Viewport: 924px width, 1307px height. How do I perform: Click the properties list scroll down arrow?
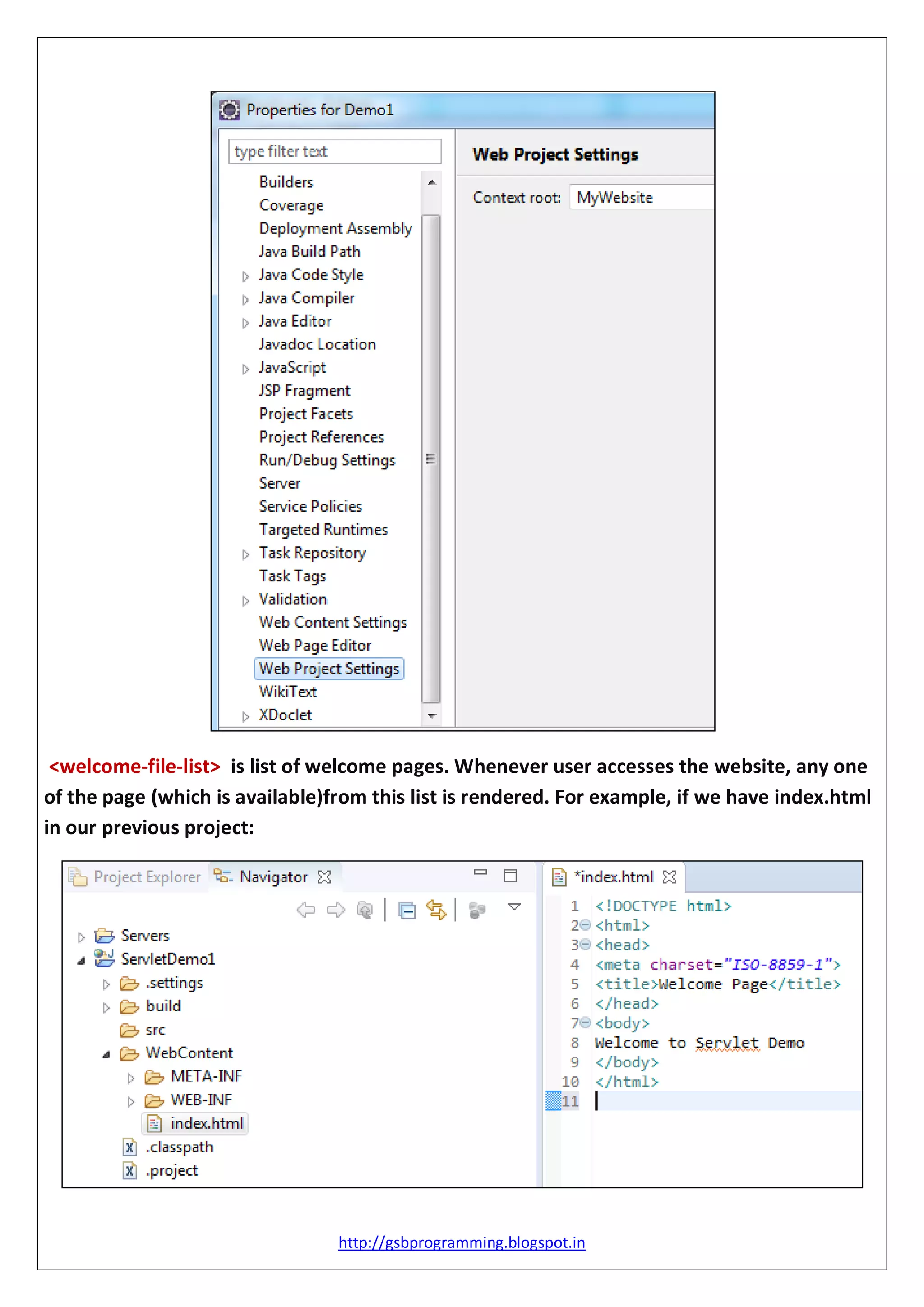(x=431, y=716)
